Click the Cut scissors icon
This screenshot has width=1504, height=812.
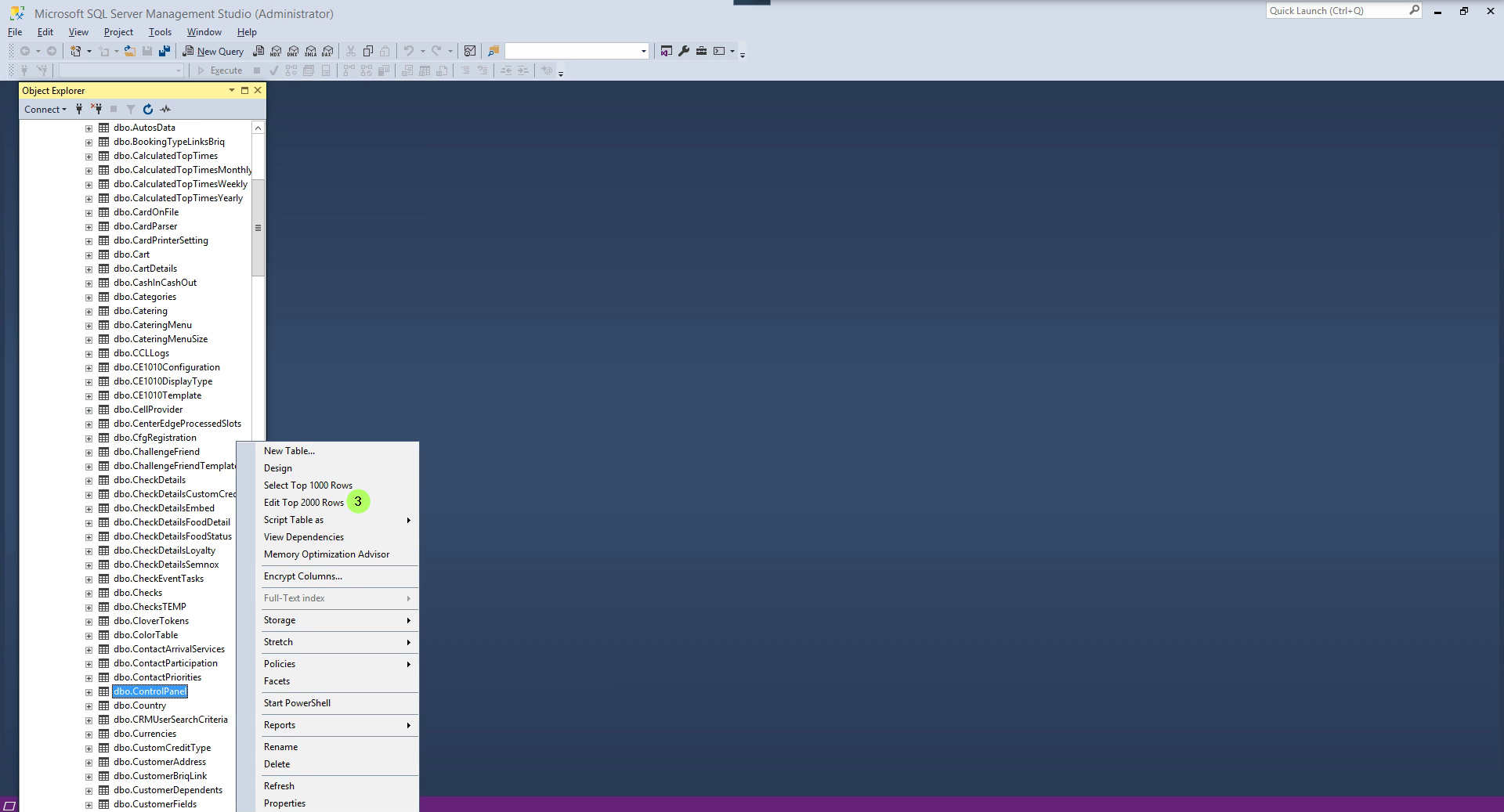coord(351,51)
